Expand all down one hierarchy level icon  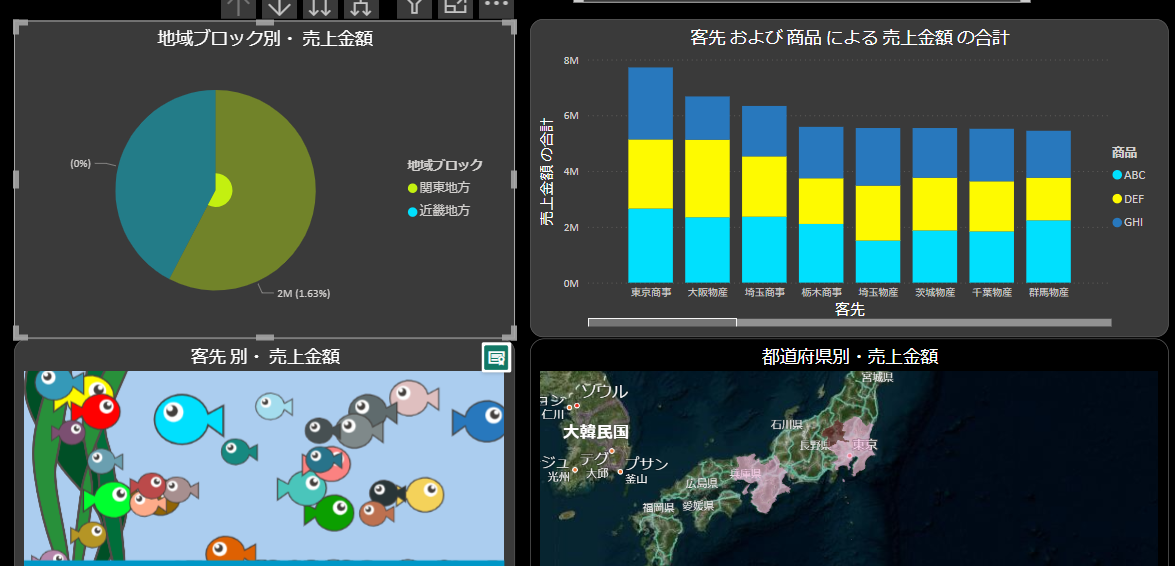[x=361, y=6]
